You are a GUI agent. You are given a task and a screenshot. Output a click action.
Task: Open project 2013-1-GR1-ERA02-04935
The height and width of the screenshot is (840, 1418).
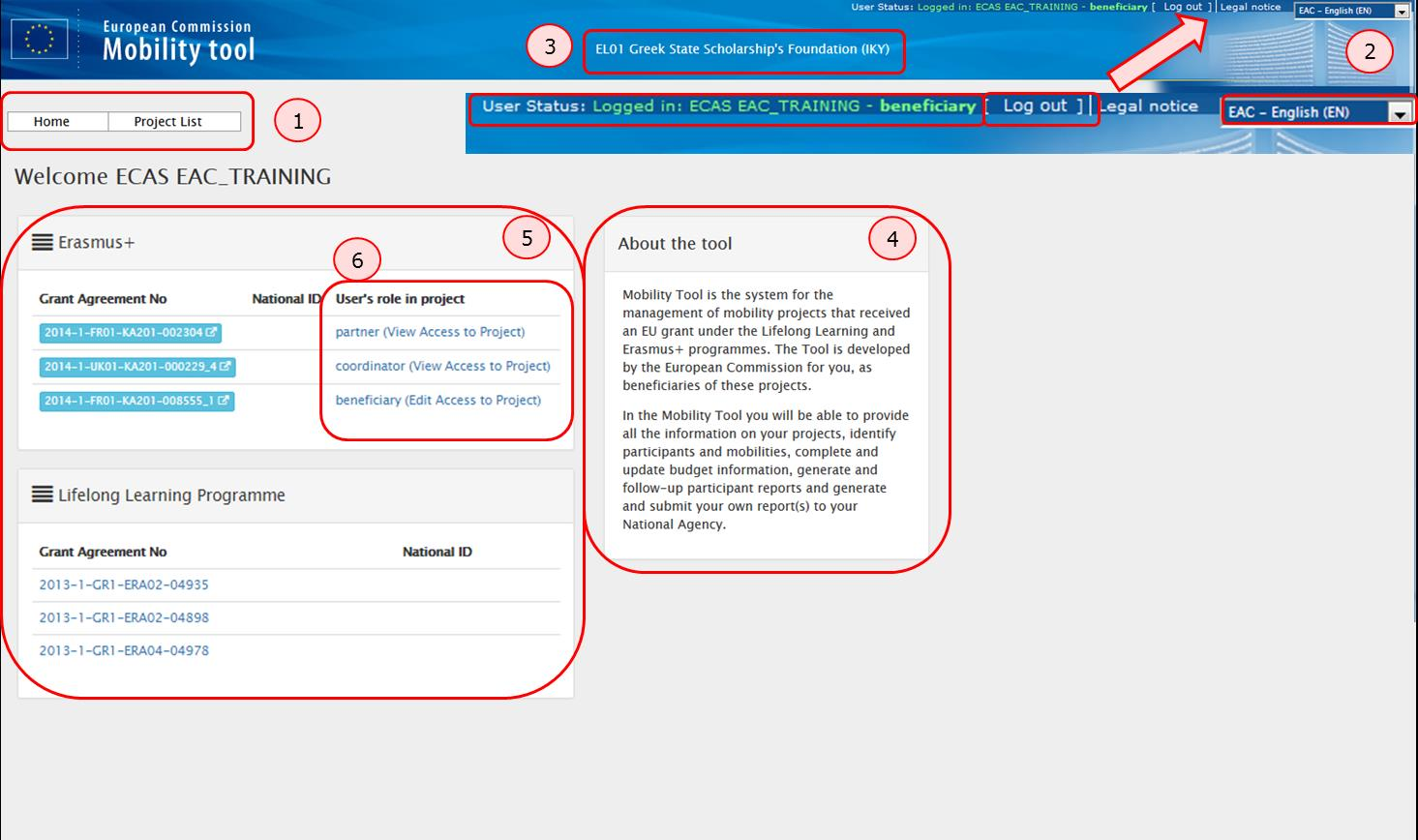tap(124, 585)
